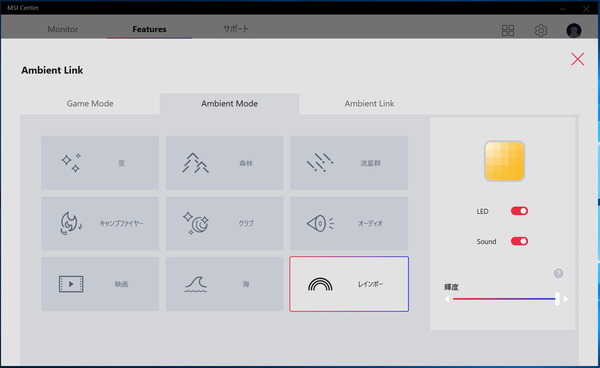Click the yellow color preview swatch
This screenshot has height=368, width=600.
pos(504,161)
